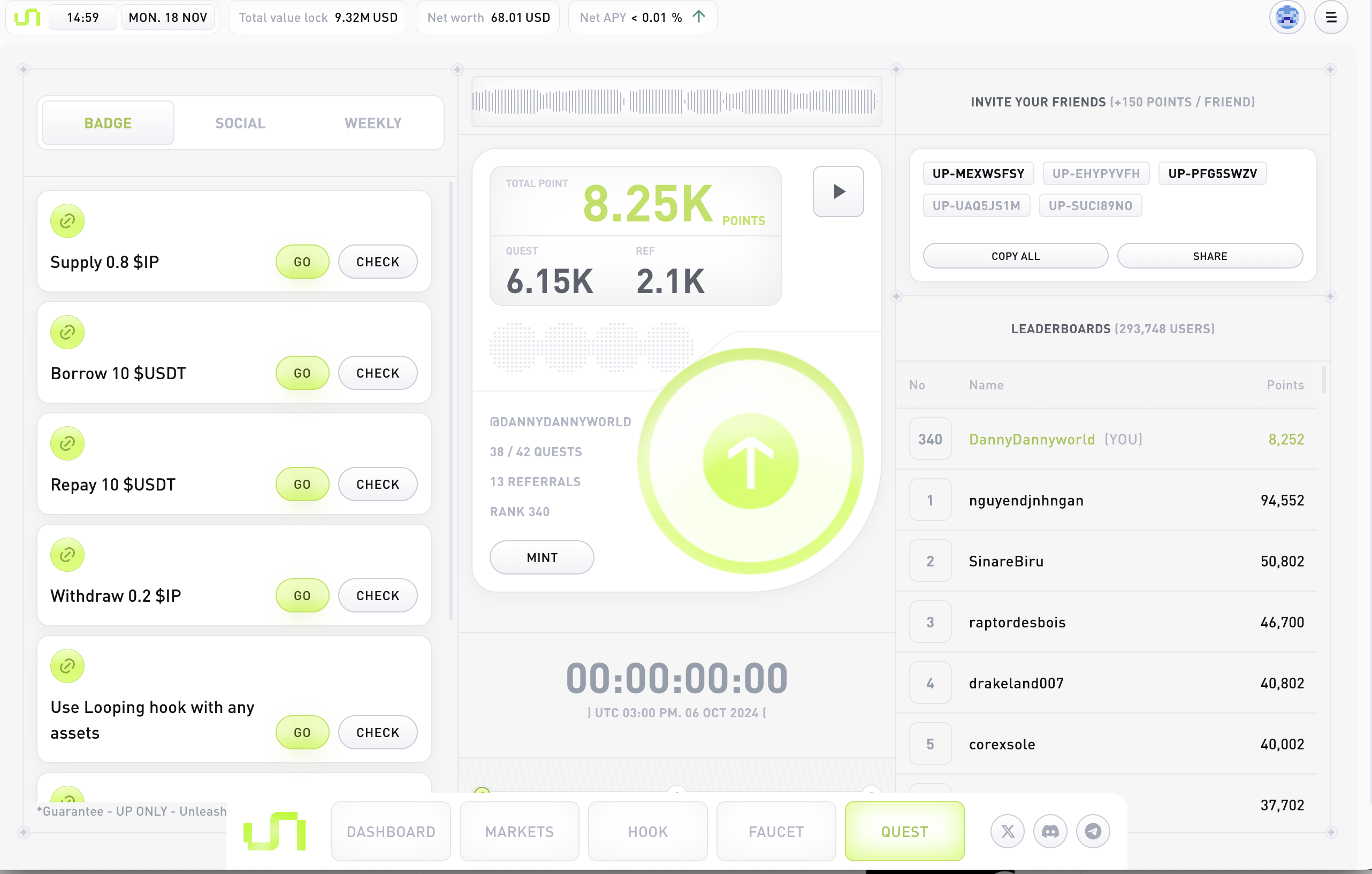Select referral code UP-MEXWSFSY
This screenshot has width=1372, height=874.
click(978, 174)
